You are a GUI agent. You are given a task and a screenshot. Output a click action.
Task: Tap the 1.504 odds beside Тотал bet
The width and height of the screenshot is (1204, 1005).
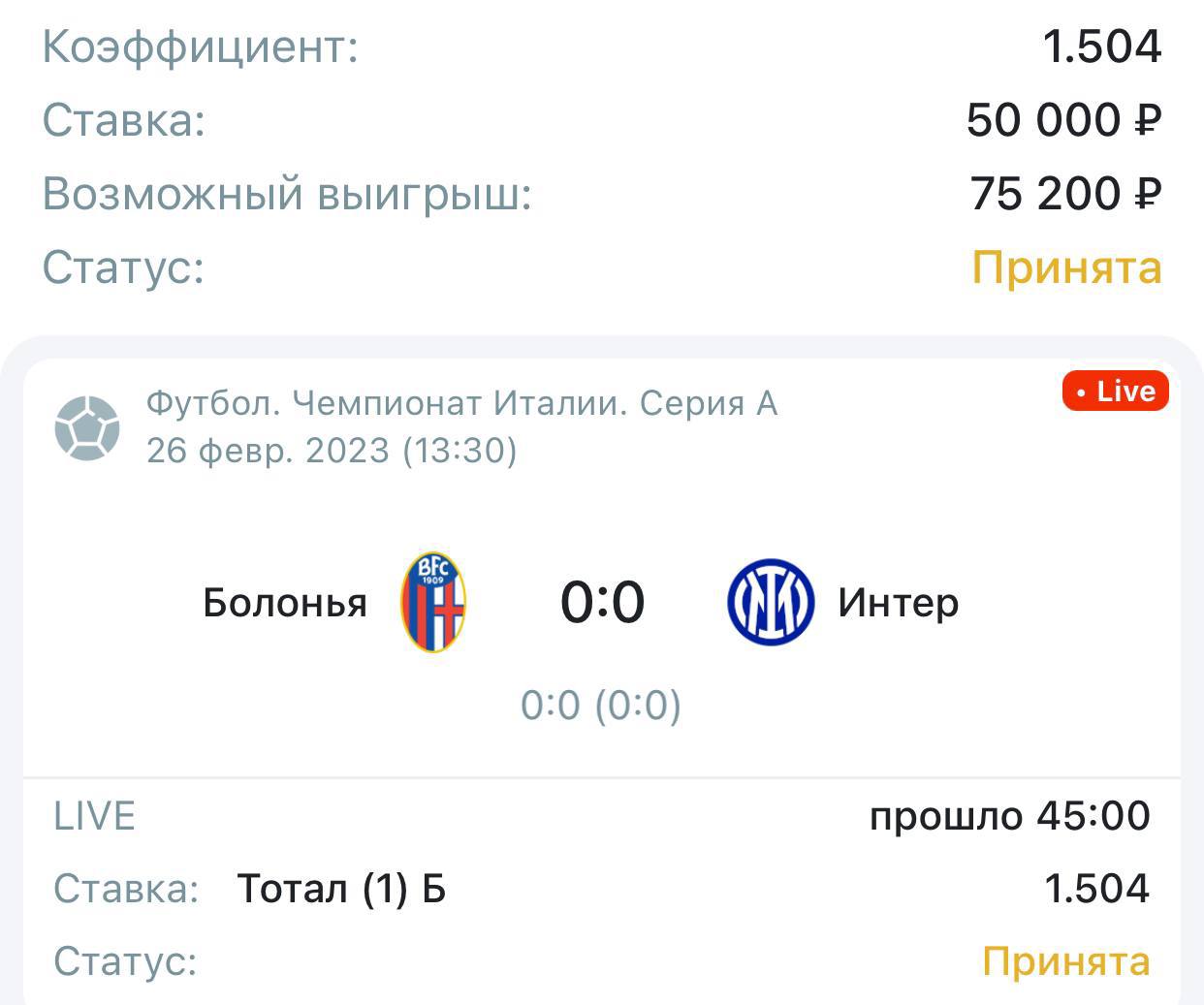[x=1096, y=889]
